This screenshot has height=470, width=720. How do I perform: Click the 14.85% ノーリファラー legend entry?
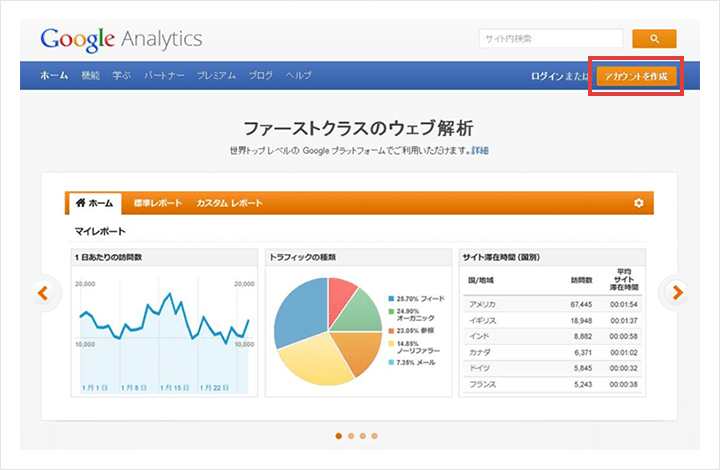coord(414,347)
